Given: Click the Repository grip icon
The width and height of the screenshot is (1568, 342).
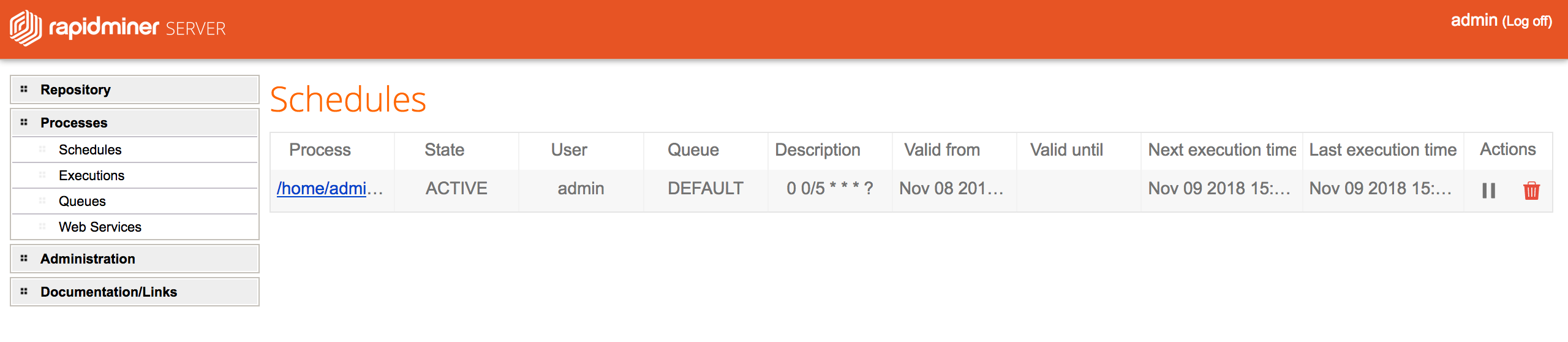Looking at the screenshot, I should (24, 89).
